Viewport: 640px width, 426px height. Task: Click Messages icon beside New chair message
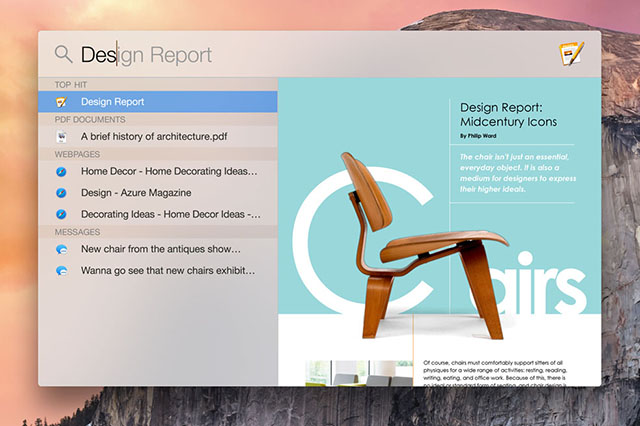click(x=62, y=249)
